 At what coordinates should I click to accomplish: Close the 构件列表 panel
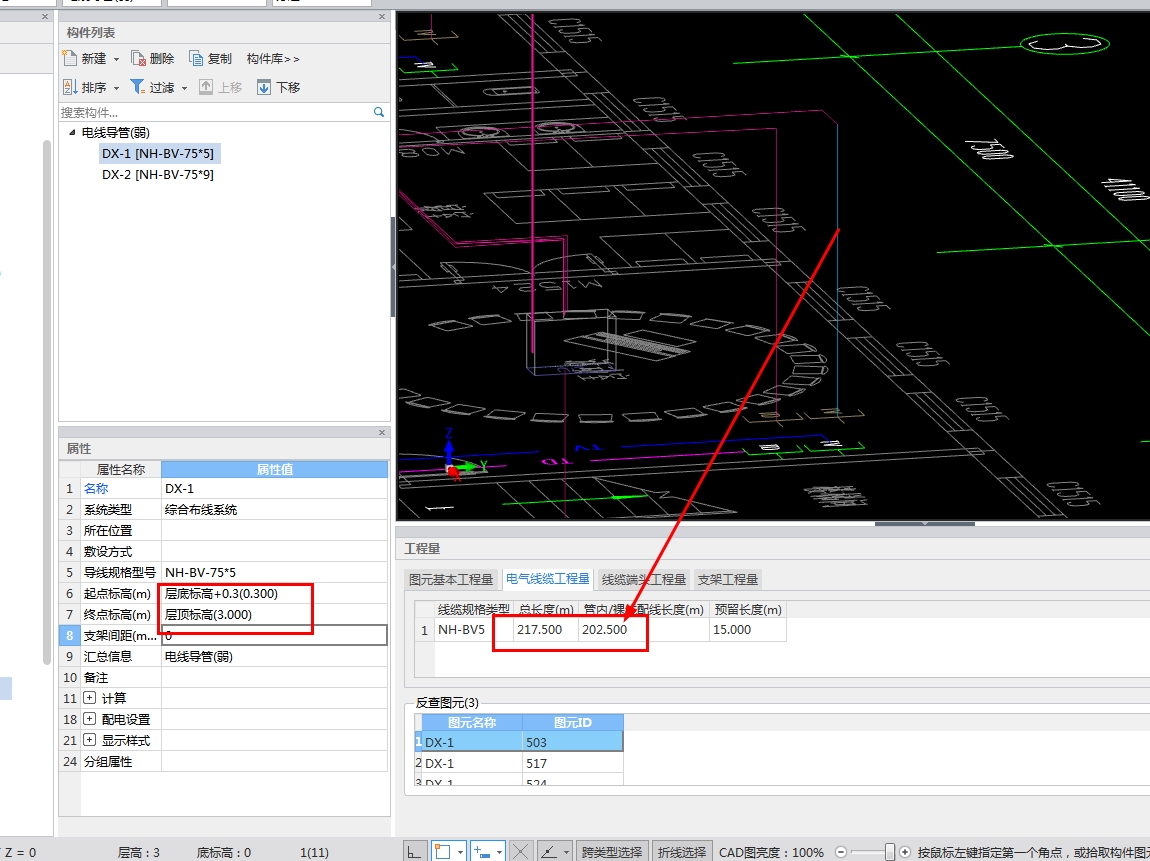pyautogui.click(x=381, y=16)
